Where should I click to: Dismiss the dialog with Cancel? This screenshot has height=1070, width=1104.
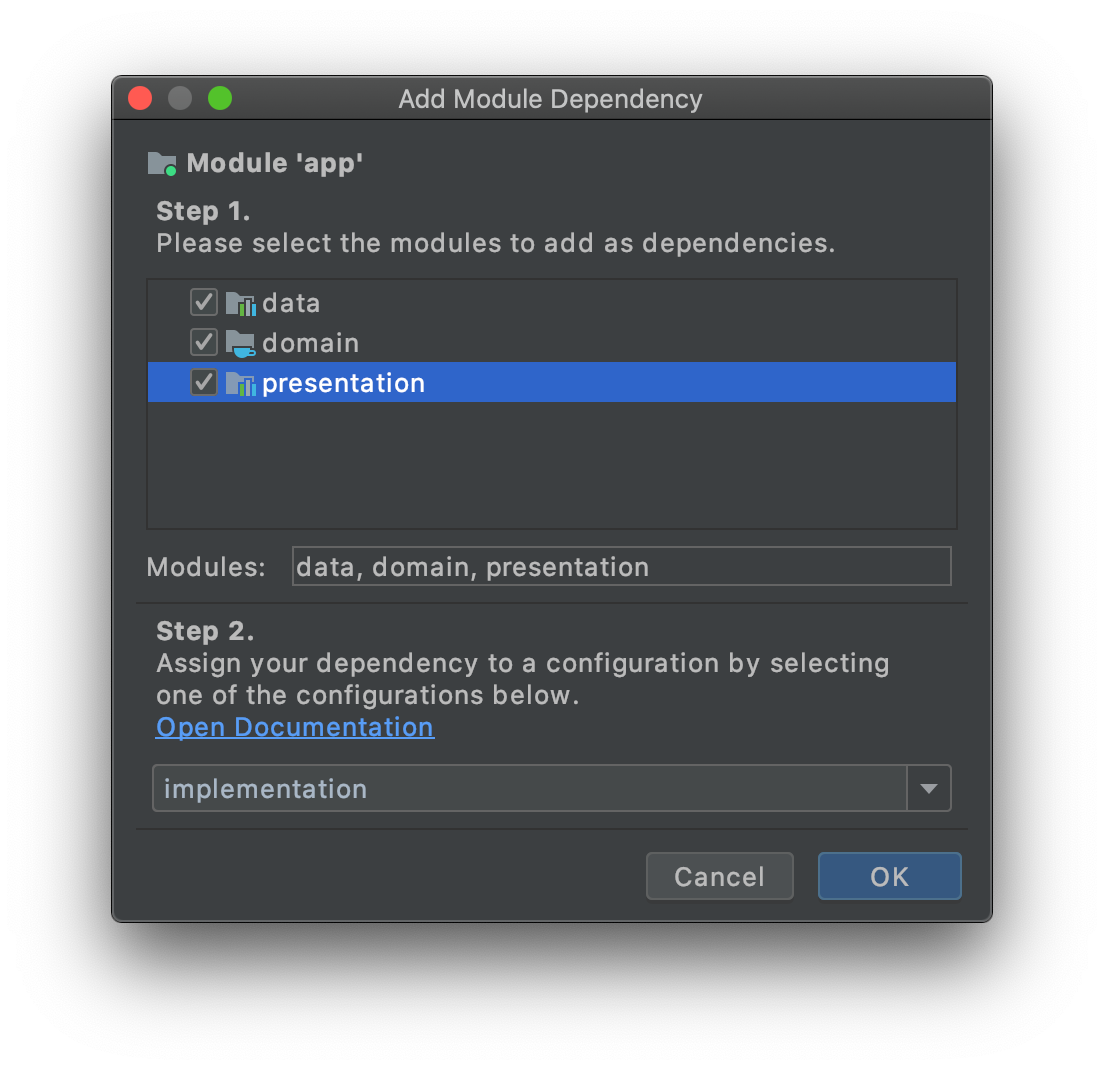tap(719, 876)
